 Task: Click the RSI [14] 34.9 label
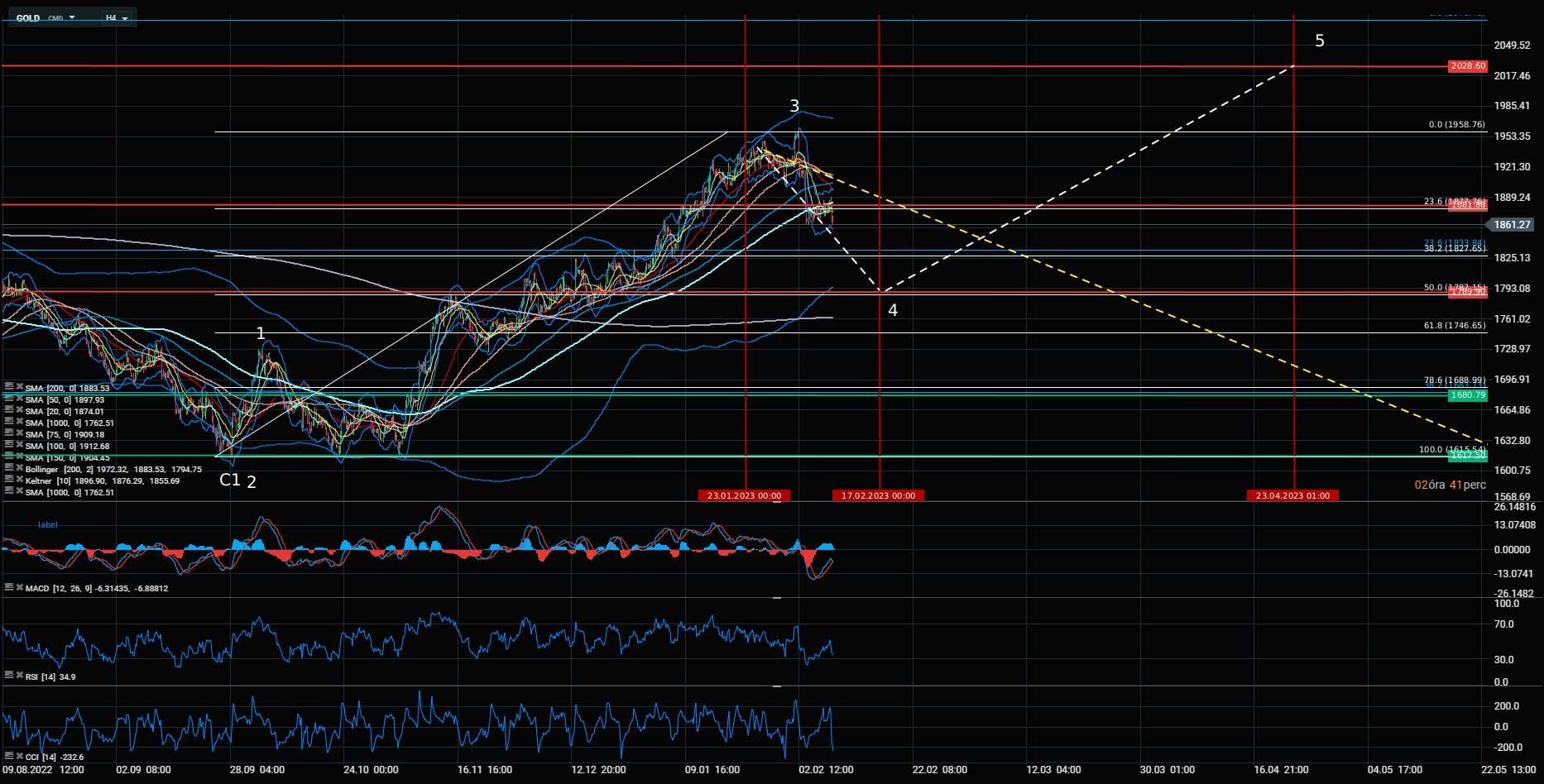(x=50, y=676)
